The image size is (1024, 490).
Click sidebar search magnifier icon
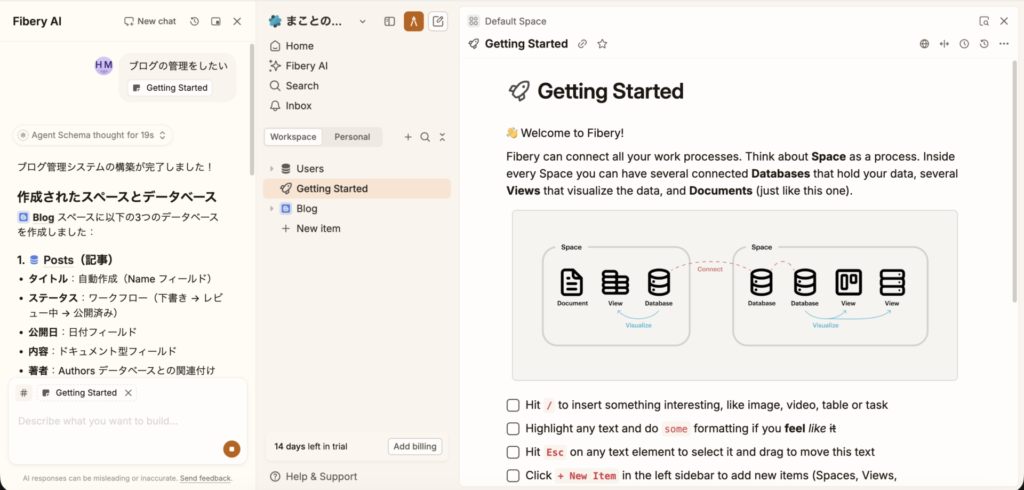pos(425,137)
